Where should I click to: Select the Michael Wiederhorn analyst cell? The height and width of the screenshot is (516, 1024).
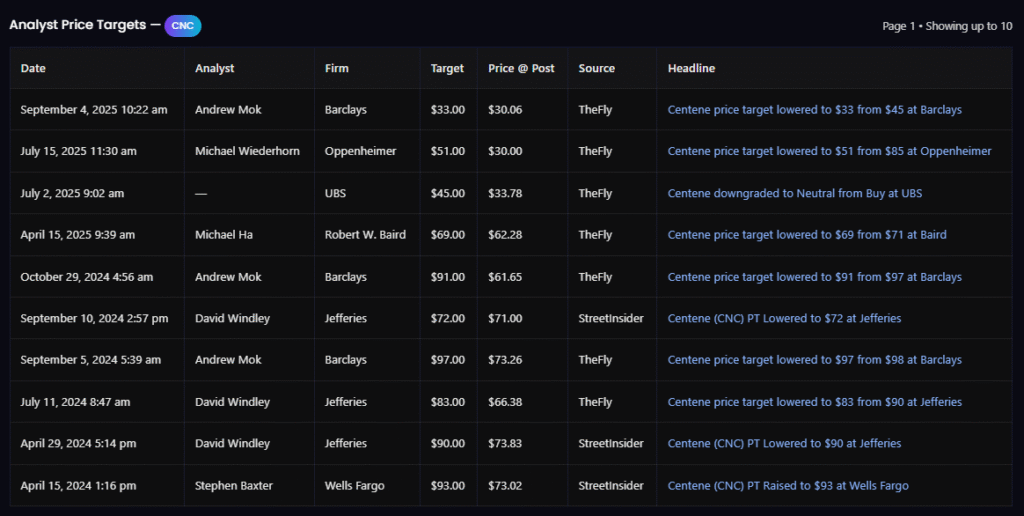[246, 151]
